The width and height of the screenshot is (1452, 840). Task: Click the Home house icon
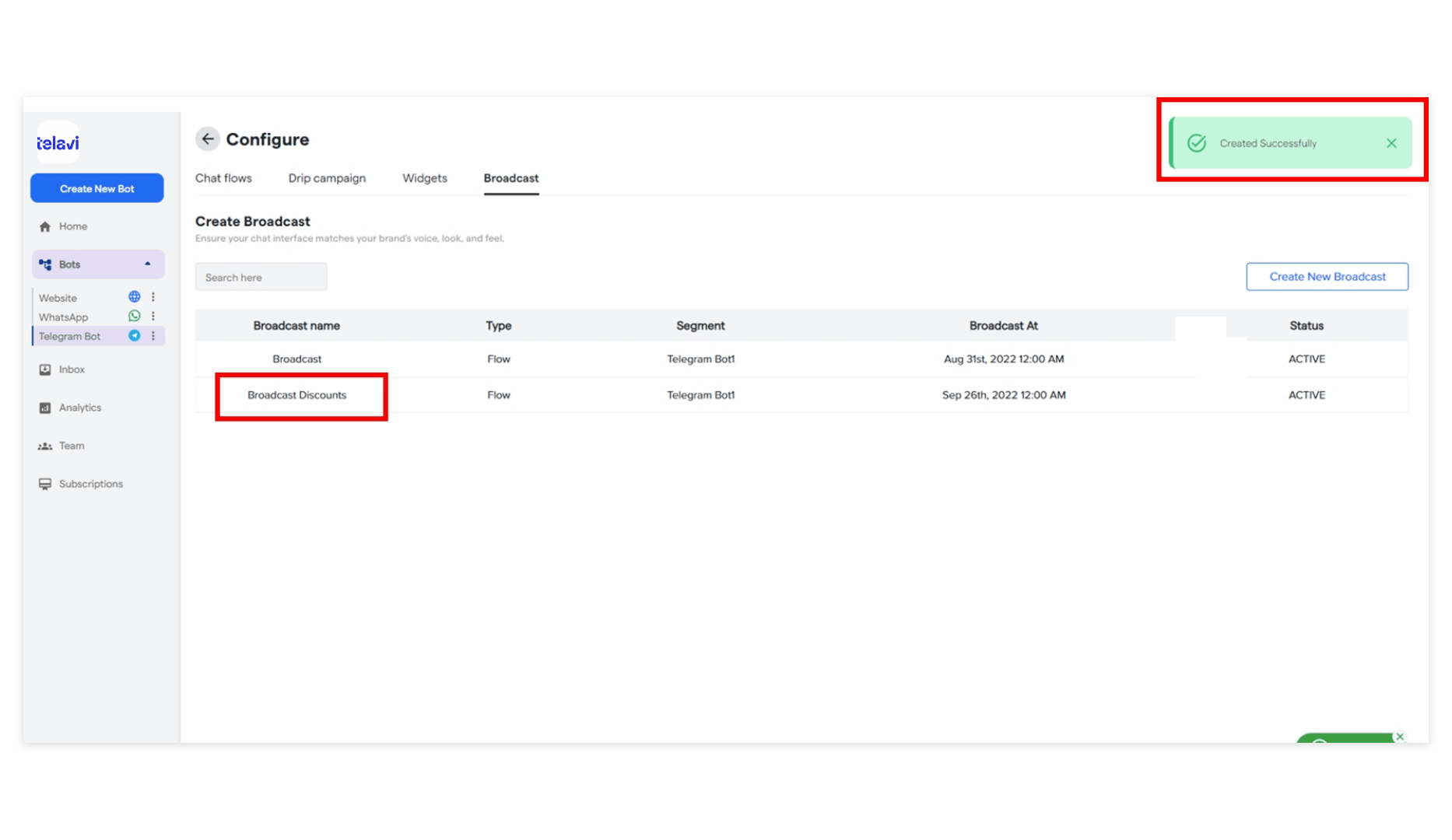tap(45, 226)
